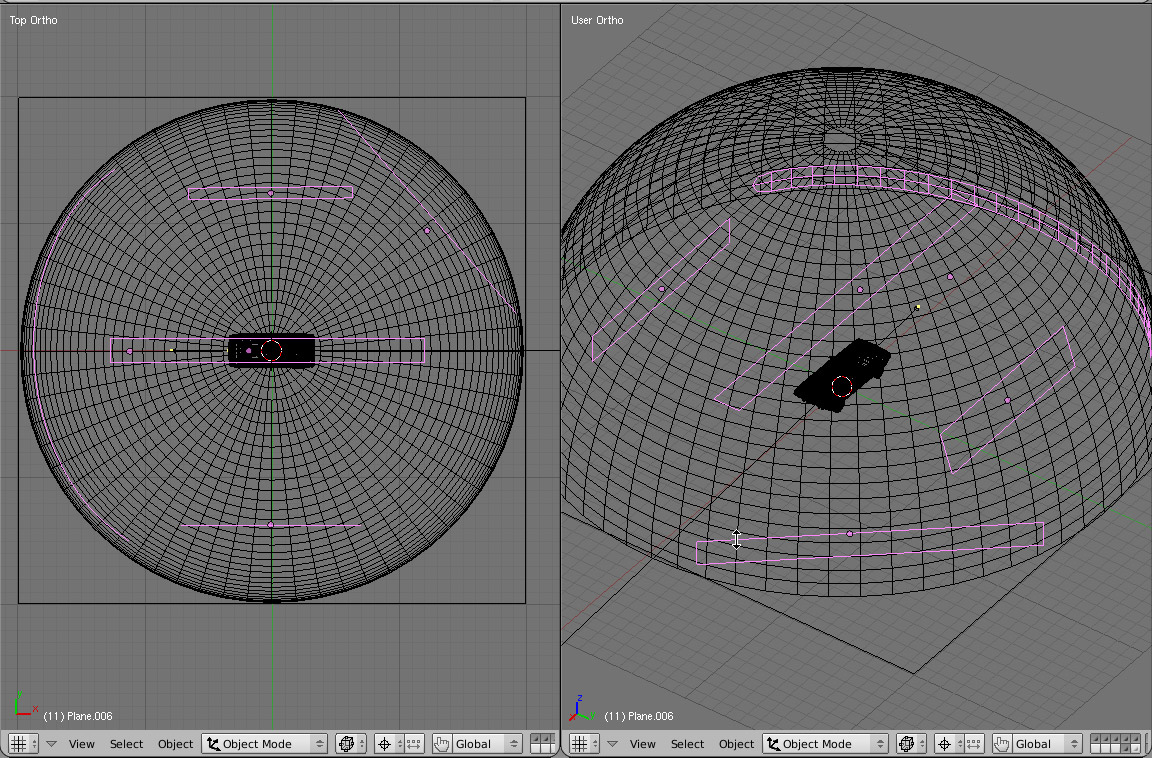The image size is (1152, 758).
Task: Open the Object menu in the right viewport header
Action: (736, 744)
